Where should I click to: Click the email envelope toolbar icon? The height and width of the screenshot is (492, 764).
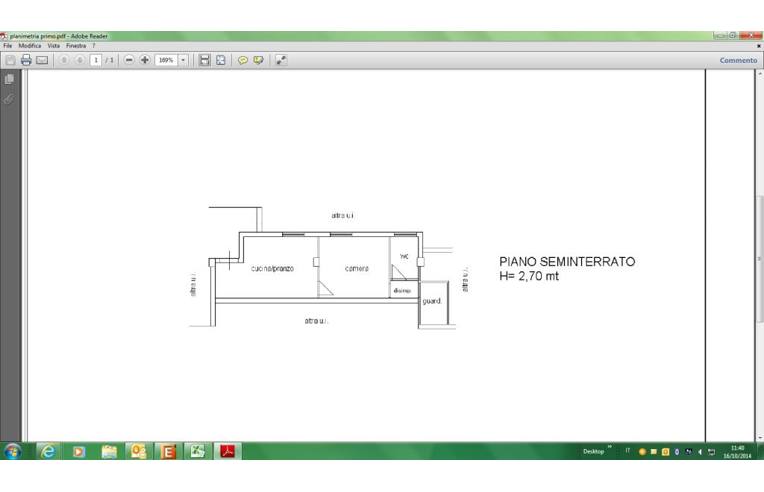pyautogui.click(x=42, y=60)
